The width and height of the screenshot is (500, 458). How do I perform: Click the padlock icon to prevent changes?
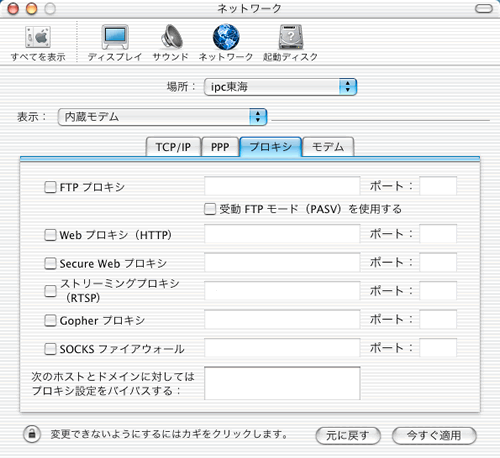[32, 434]
